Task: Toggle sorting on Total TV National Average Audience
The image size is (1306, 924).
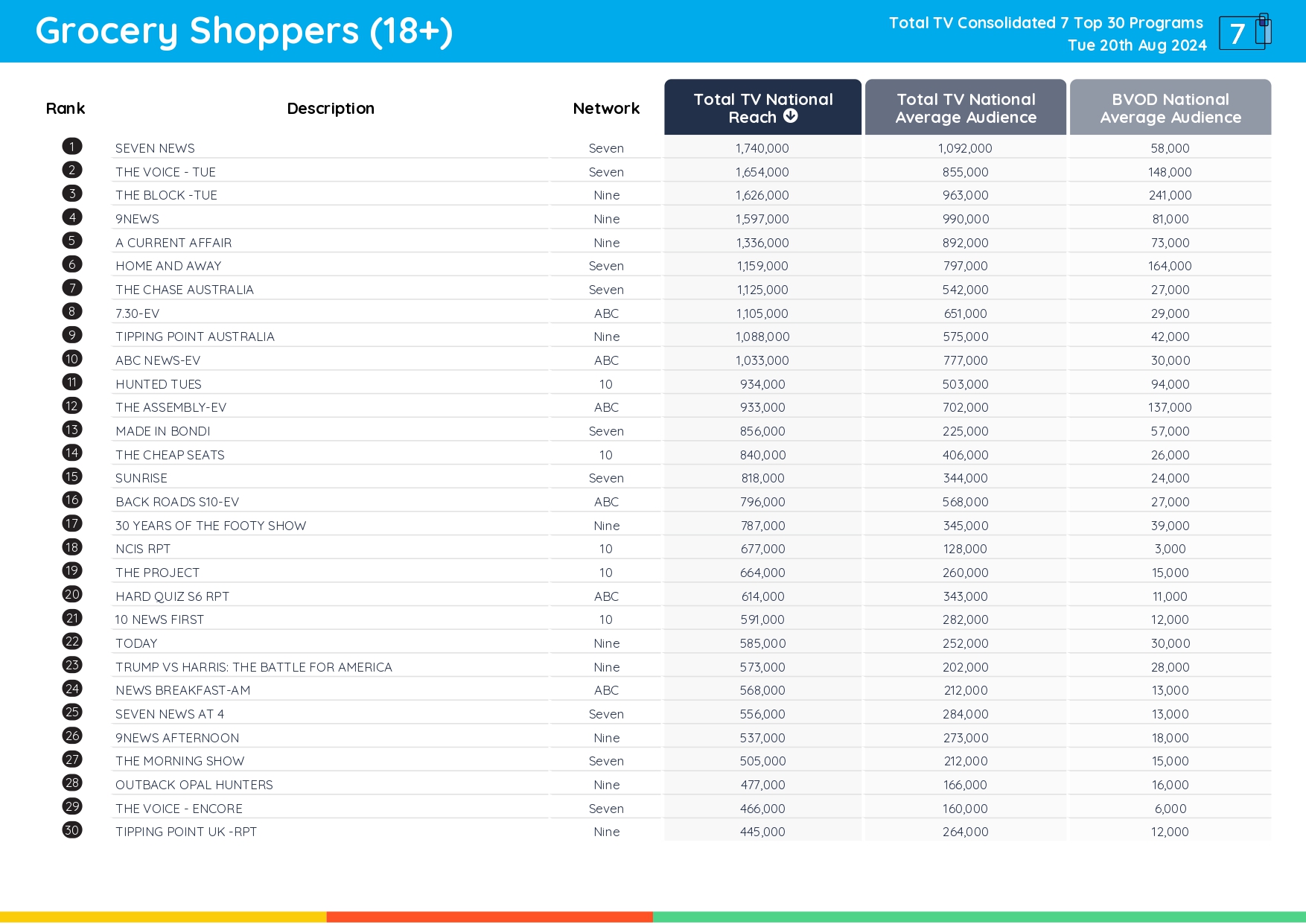Action: [x=965, y=107]
